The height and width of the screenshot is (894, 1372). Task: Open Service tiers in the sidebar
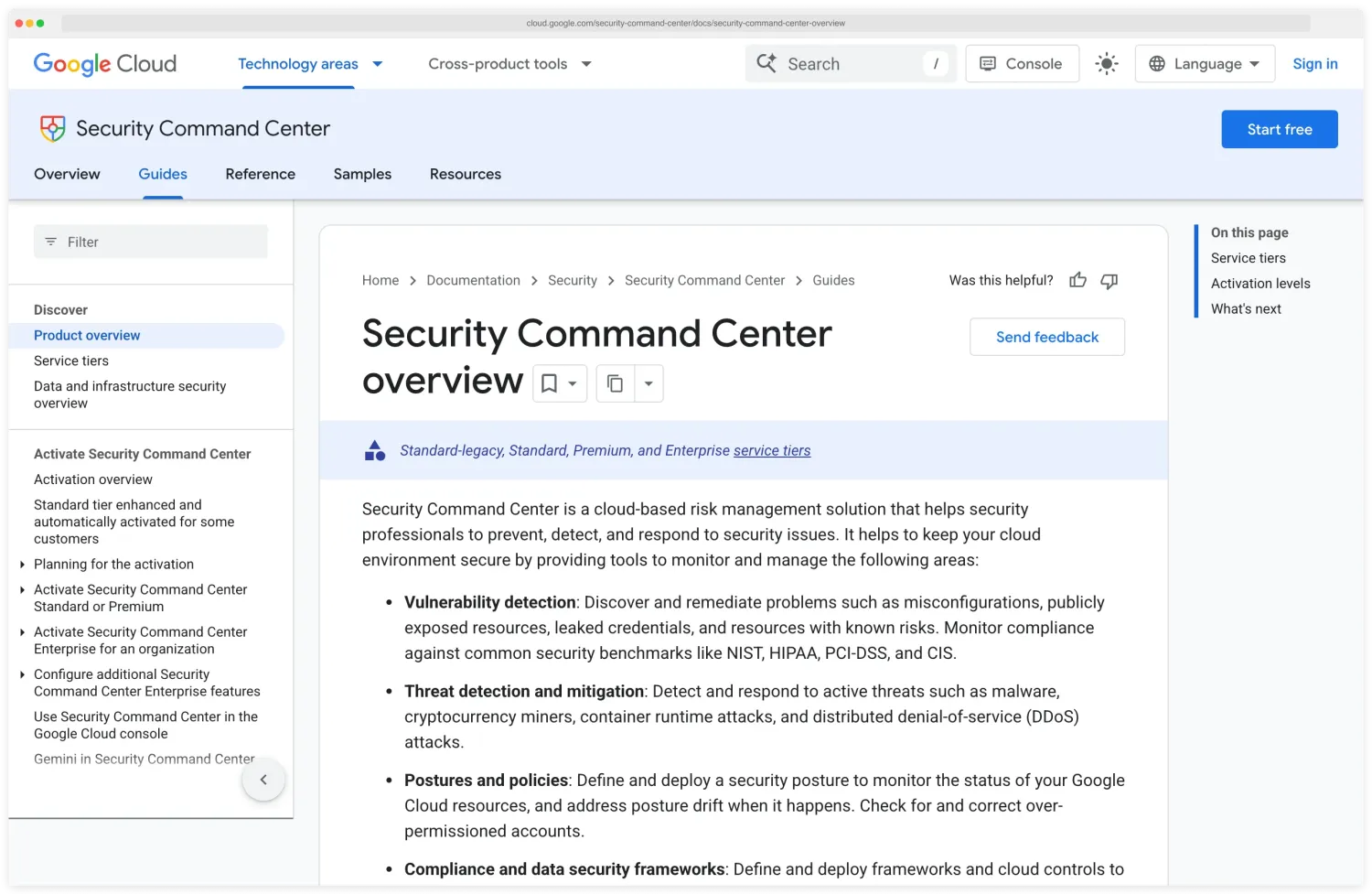[71, 361]
